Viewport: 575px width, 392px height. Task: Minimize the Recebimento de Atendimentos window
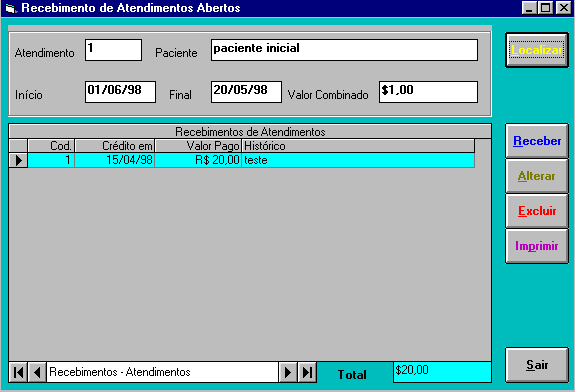(529, 8)
